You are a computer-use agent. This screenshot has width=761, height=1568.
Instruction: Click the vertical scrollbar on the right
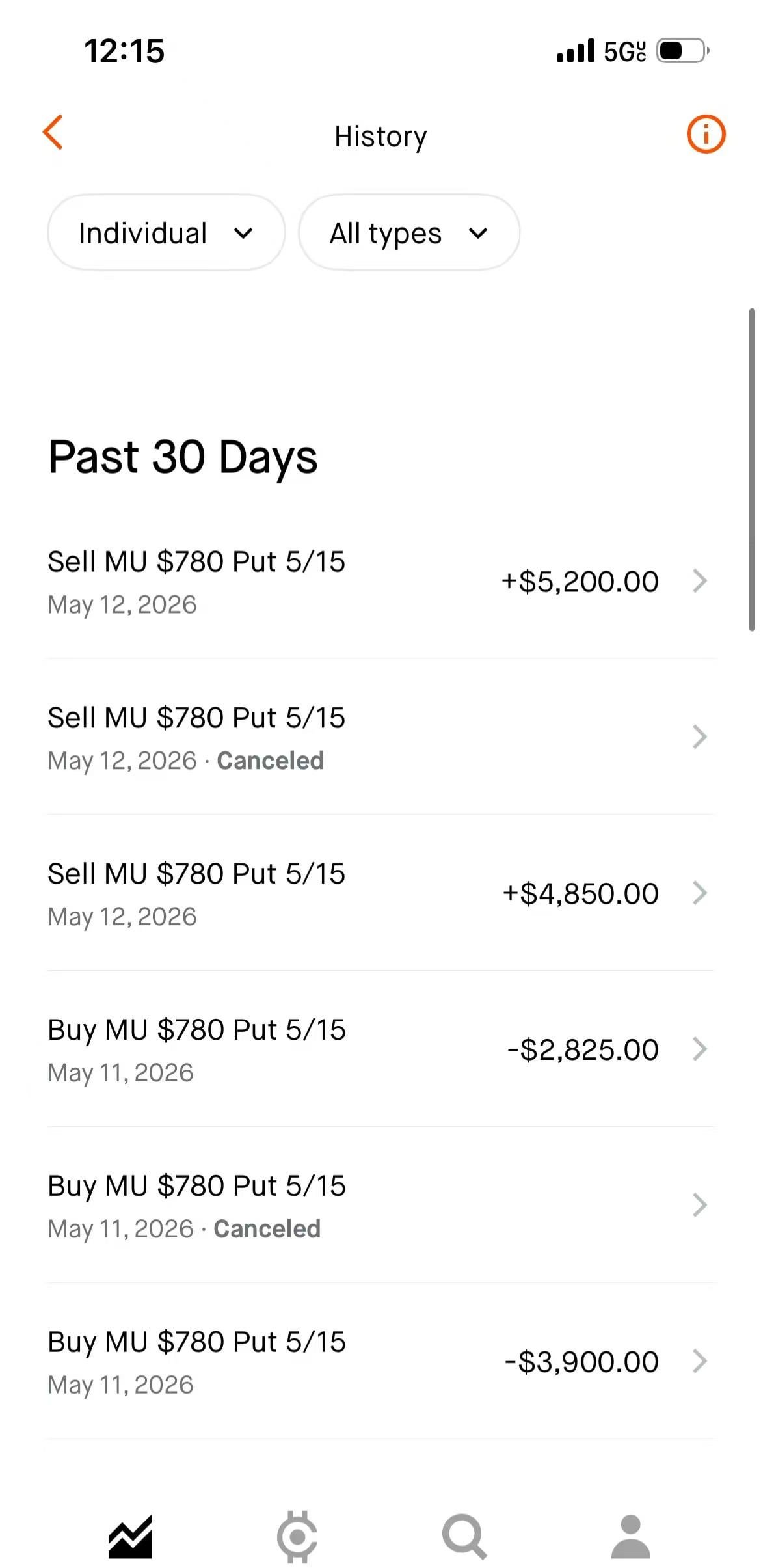(x=752, y=470)
